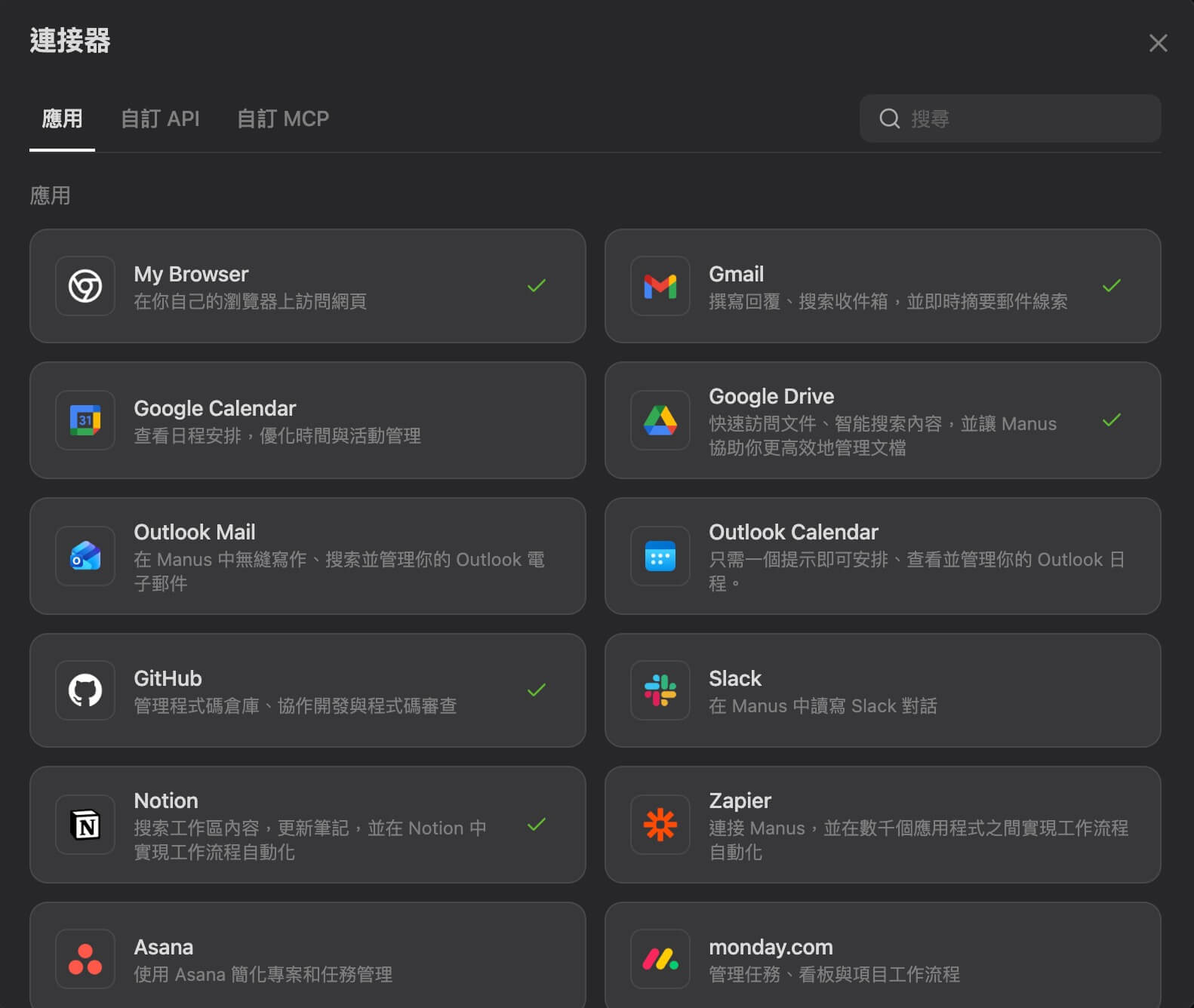Viewport: 1194px width, 1008px height.
Task: Open the Outlook Calendar connector card
Action: click(x=882, y=556)
